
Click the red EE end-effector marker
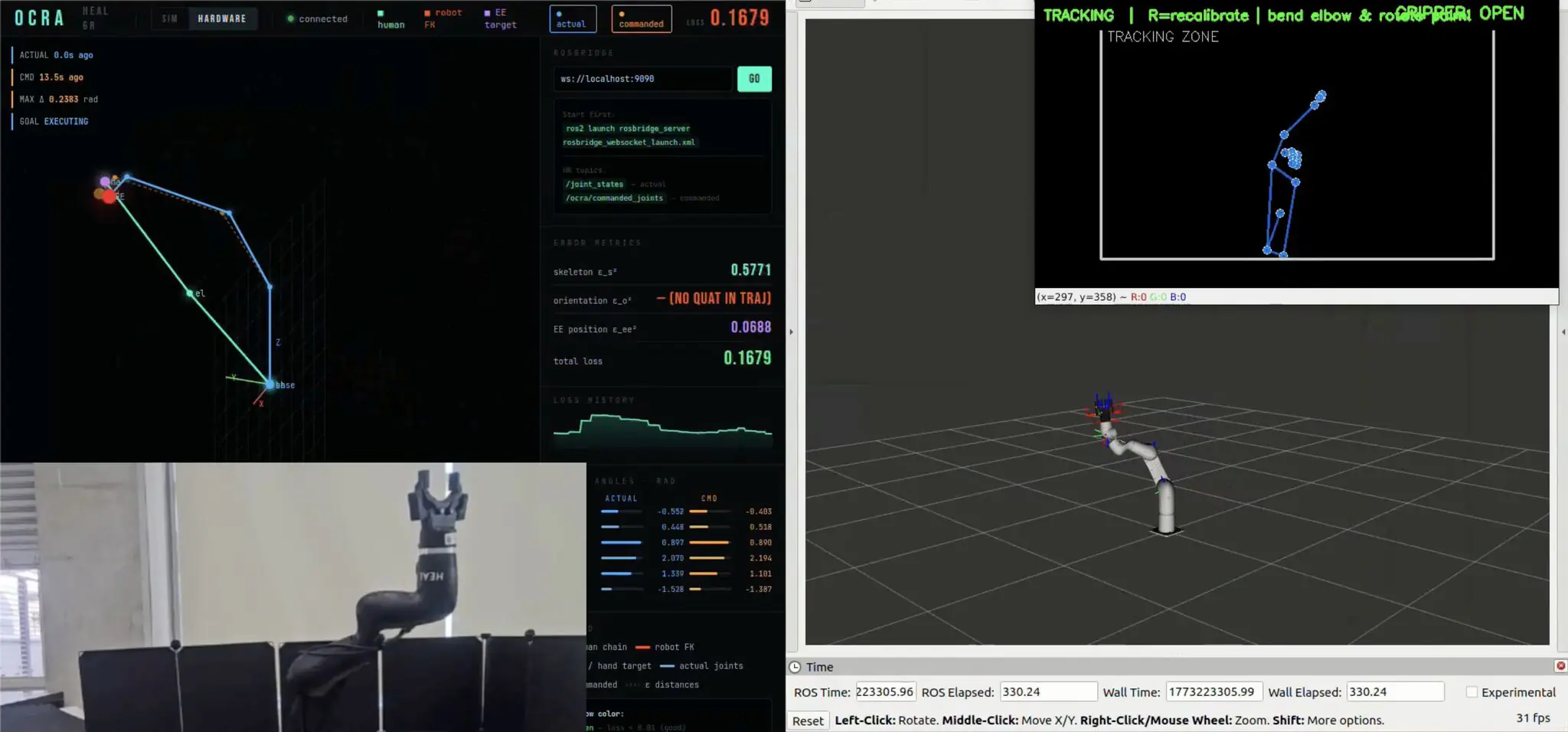pos(109,197)
